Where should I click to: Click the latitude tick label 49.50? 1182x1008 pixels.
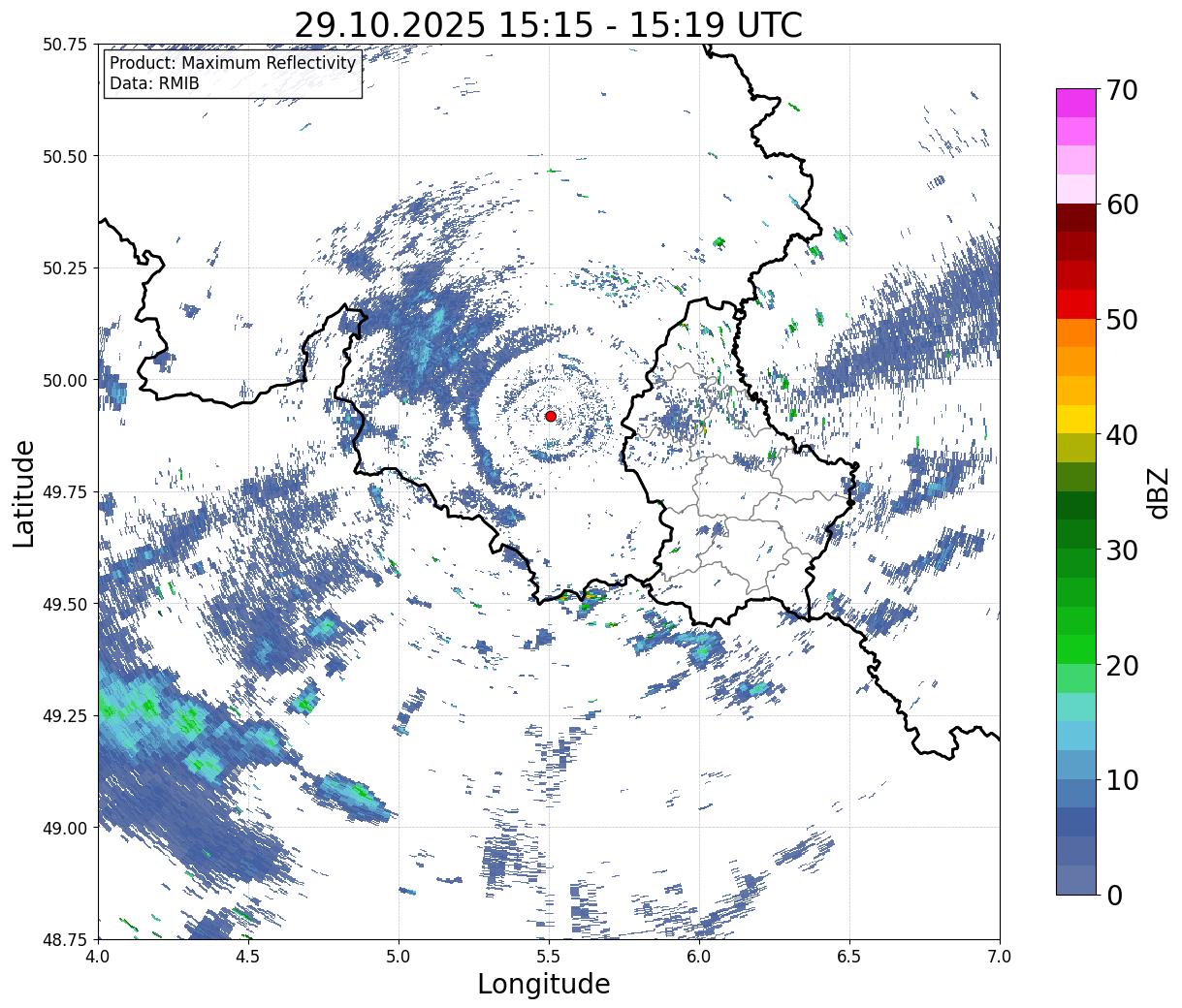click(x=65, y=604)
